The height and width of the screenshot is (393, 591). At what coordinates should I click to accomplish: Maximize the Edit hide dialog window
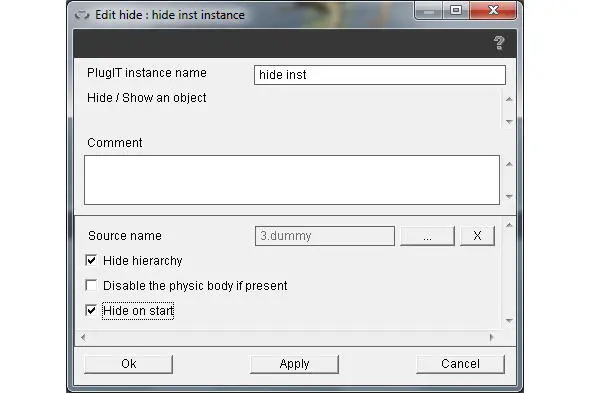point(456,11)
